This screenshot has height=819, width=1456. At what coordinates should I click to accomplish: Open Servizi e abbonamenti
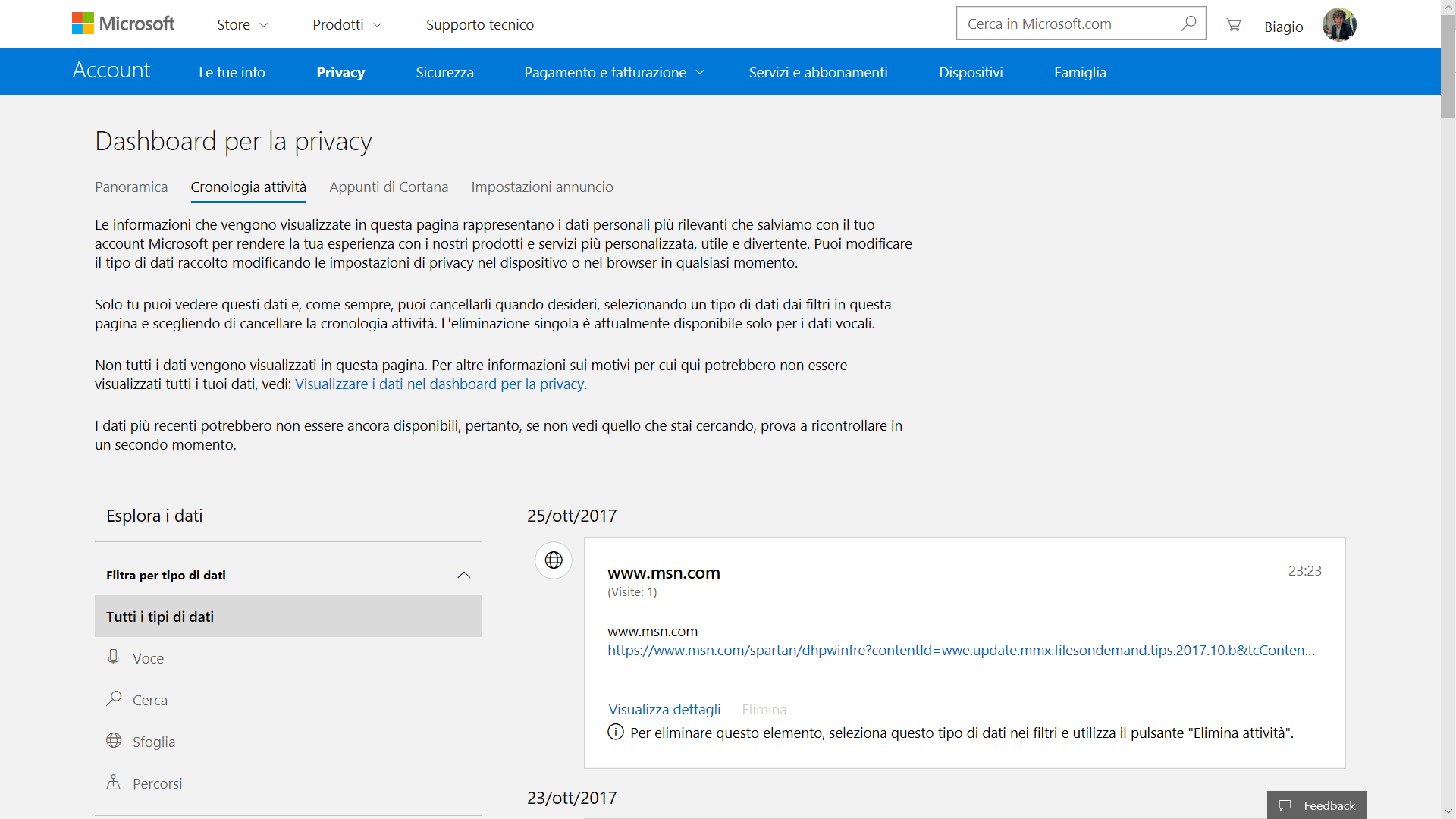tap(818, 72)
